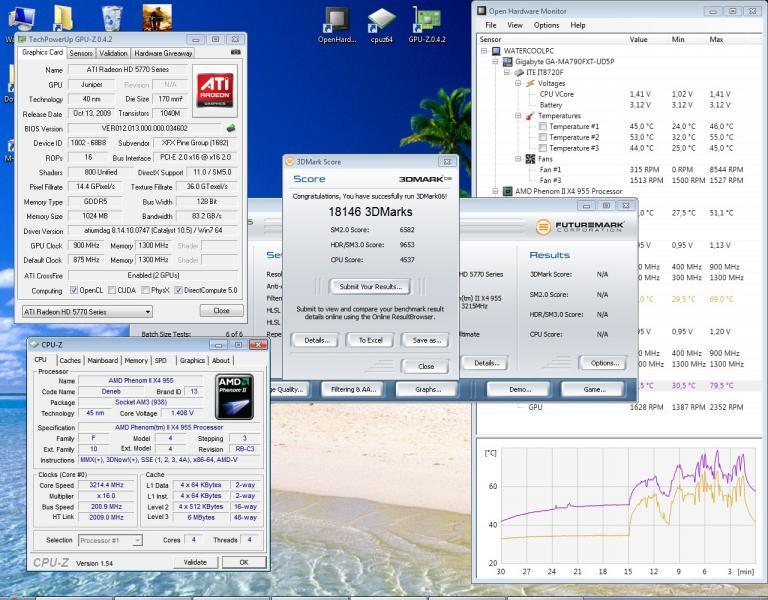Check the Temperature #1 plot checkbox
The image size is (768, 600).
pos(543,126)
